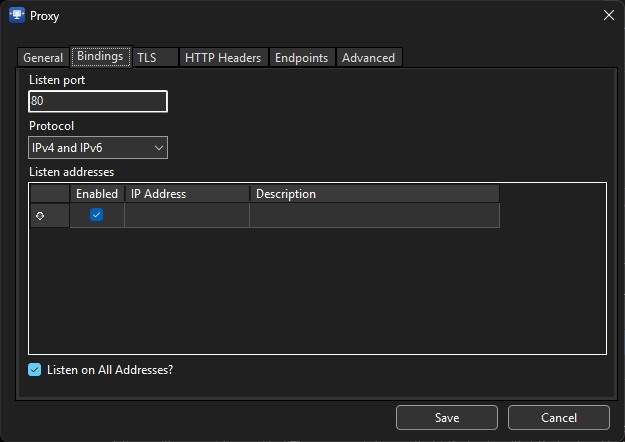Uncheck Listen on All Addresses checkbox
This screenshot has height=442, width=625.
35,370
